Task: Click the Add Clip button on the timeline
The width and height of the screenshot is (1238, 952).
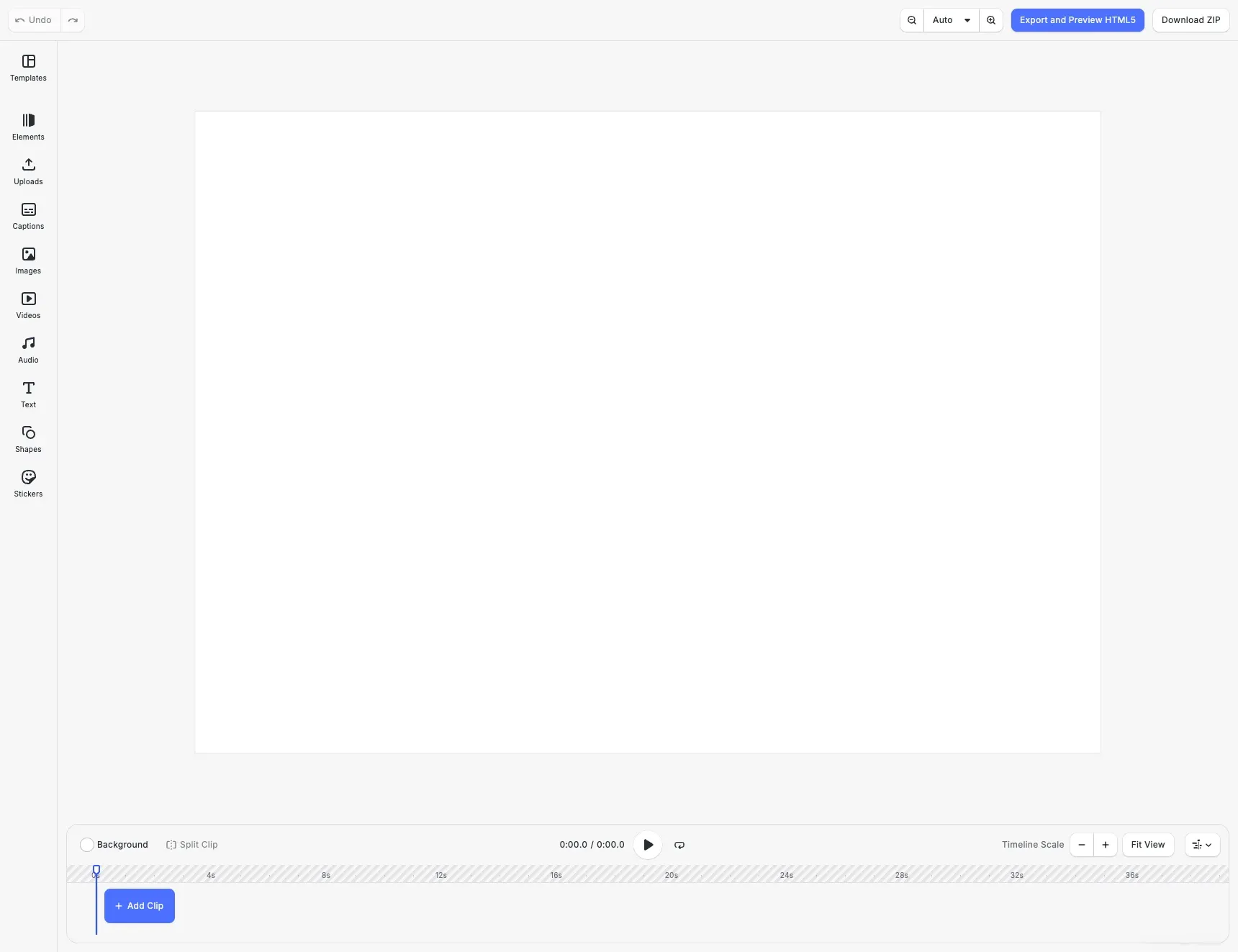Action: (x=139, y=905)
